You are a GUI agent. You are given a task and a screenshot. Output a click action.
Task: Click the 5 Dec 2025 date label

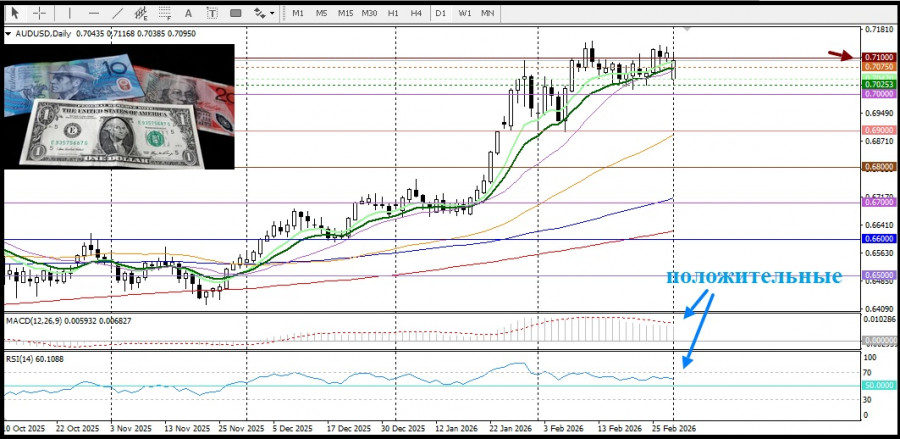pos(293,429)
